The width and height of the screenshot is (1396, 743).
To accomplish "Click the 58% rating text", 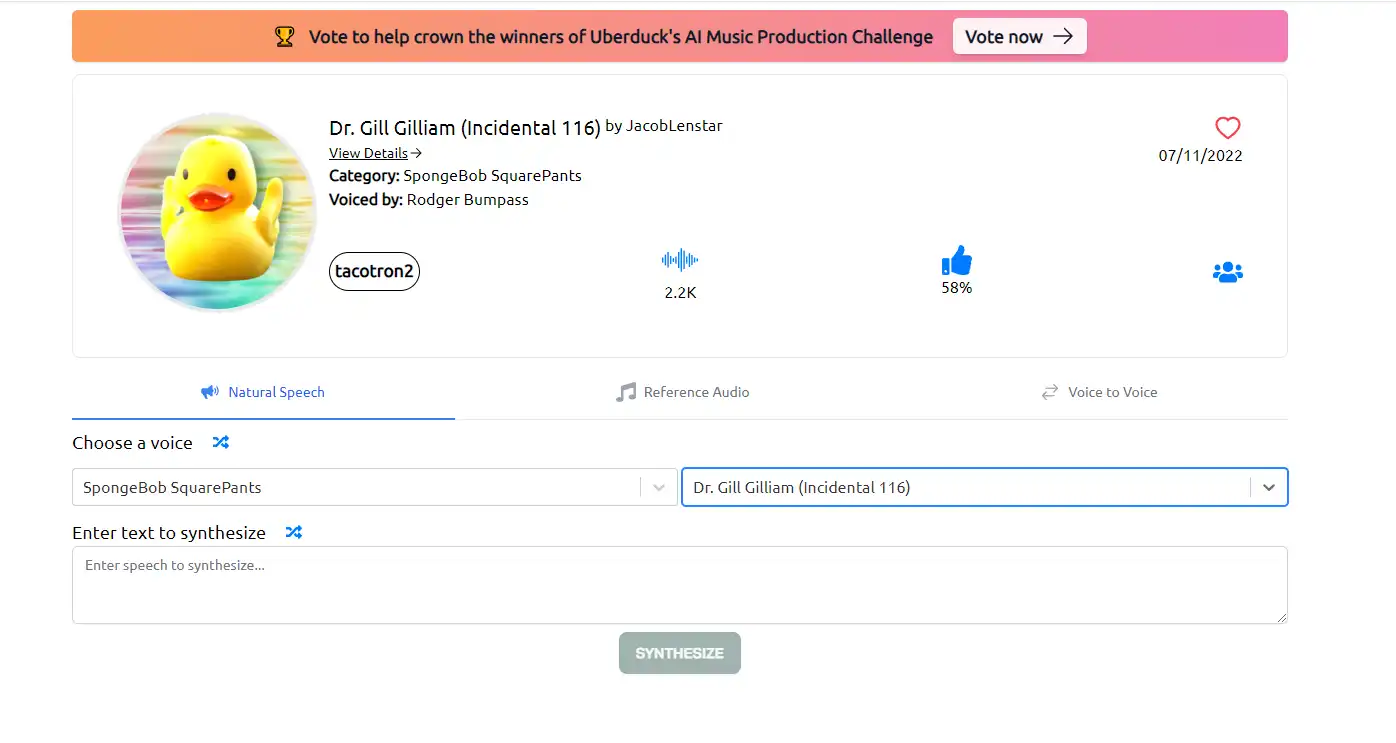I will (x=957, y=288).
